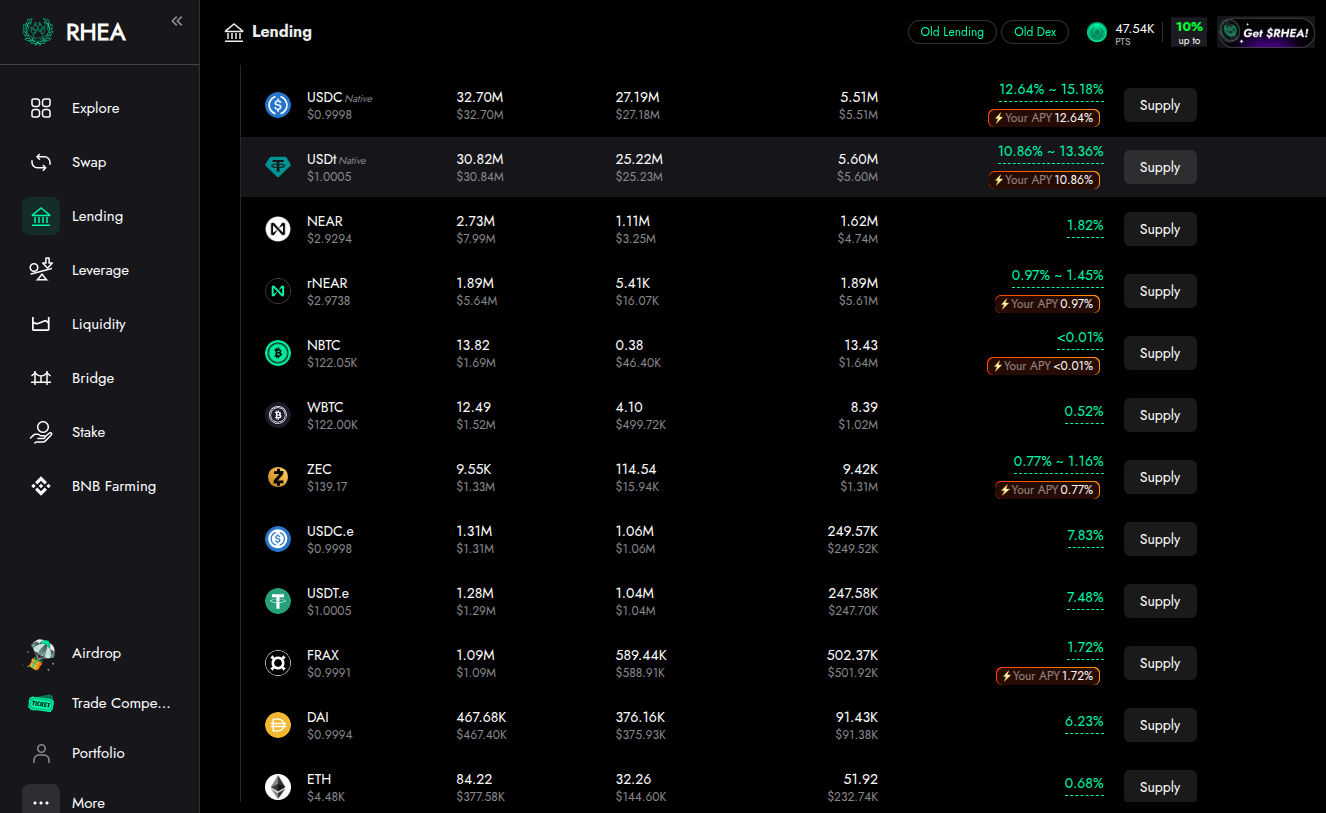This screenshot has width=1326, height=813.
Task: Click Supply in DAI row
Action: [x=1160, y=725]
